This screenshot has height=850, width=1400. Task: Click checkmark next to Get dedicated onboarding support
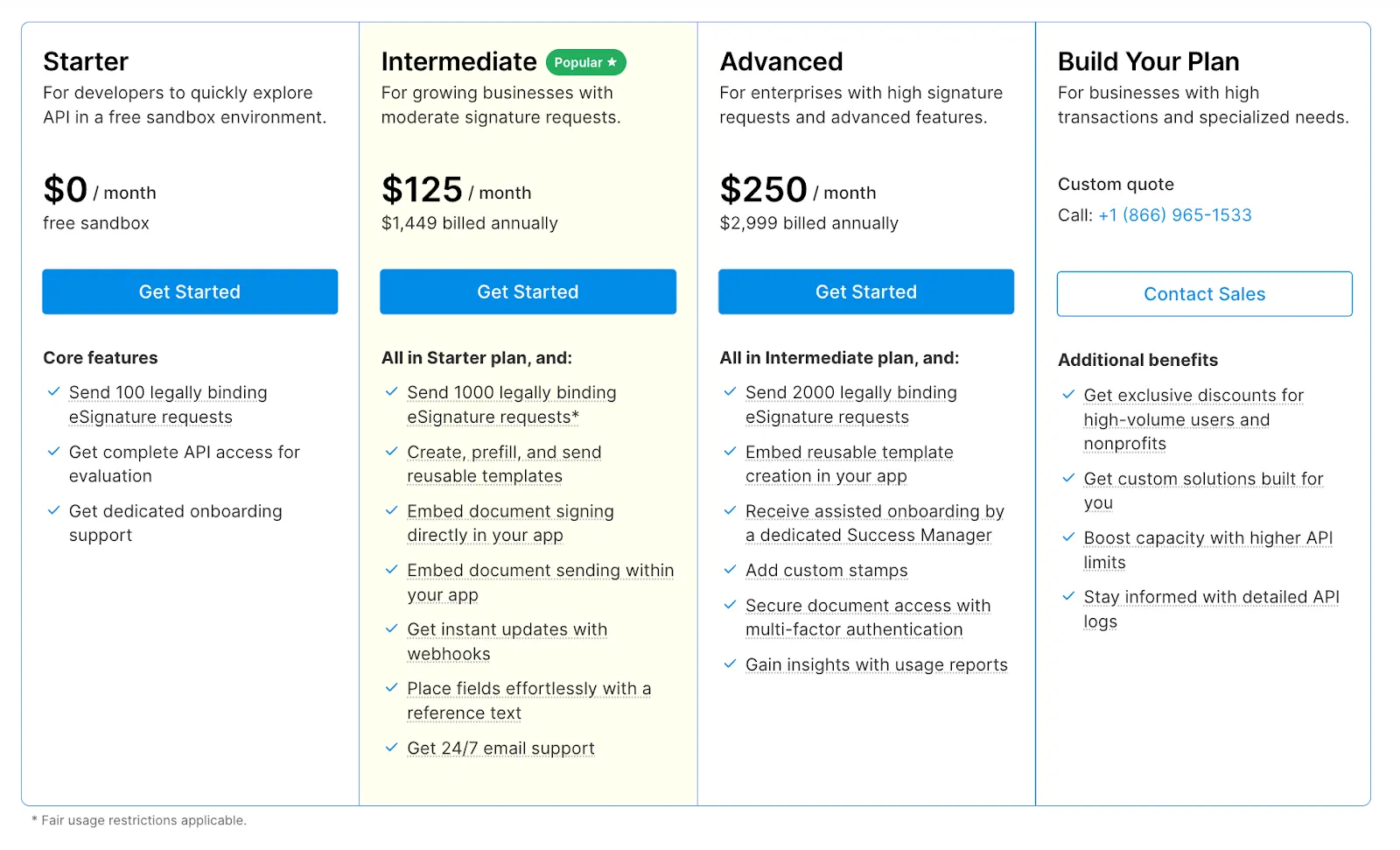point(54,510)
